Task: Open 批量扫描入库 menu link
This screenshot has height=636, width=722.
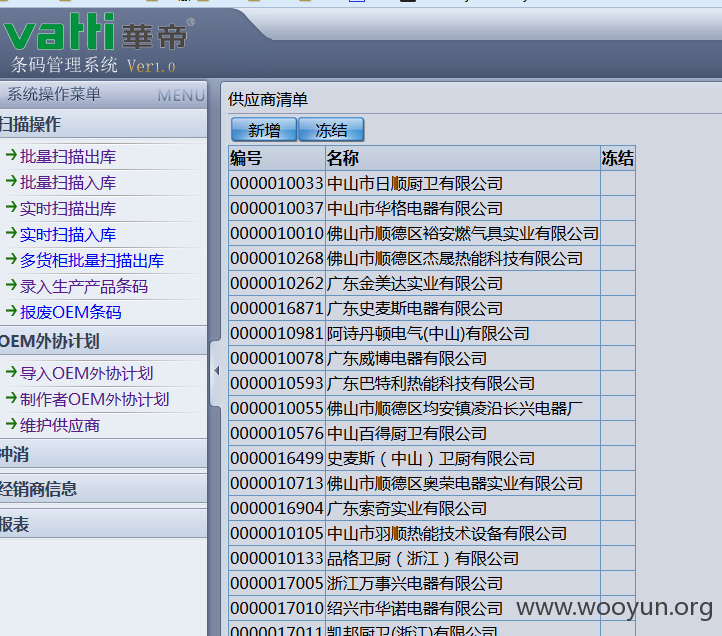Action: pos(68,183)
